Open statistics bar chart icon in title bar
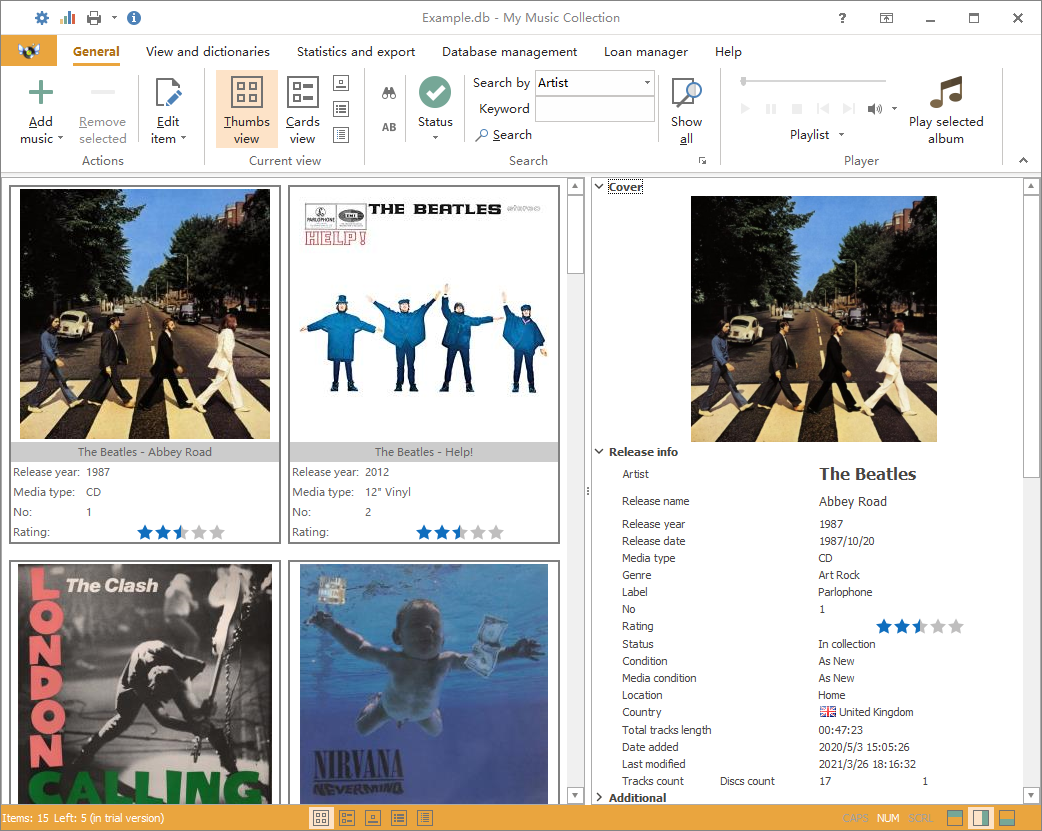This screenshot has height=831, width=1042. 68,18
